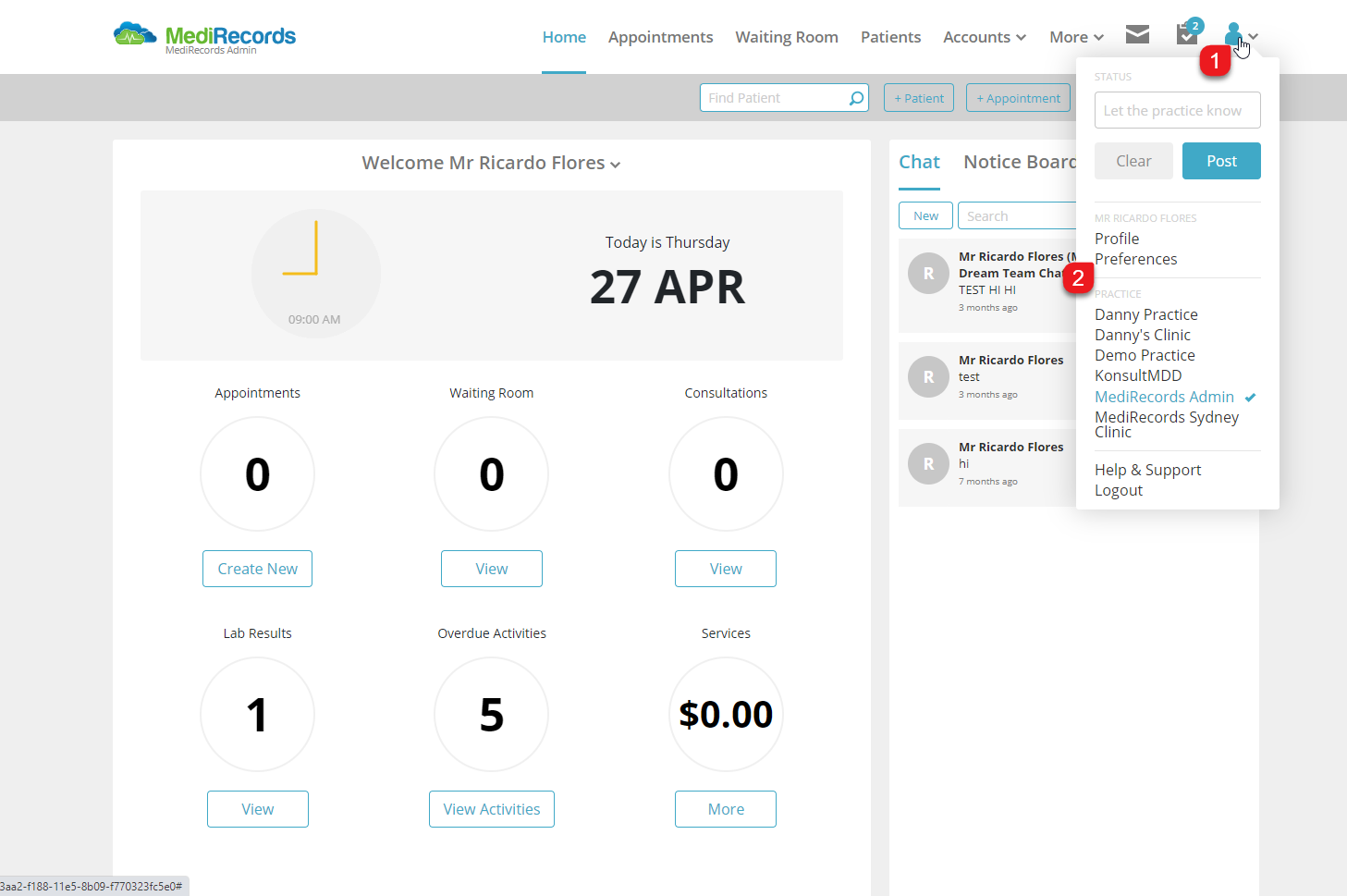Open the tasks checklist icon with badge
Viewport: 1347px width, 896px height.
(1188, 33)
